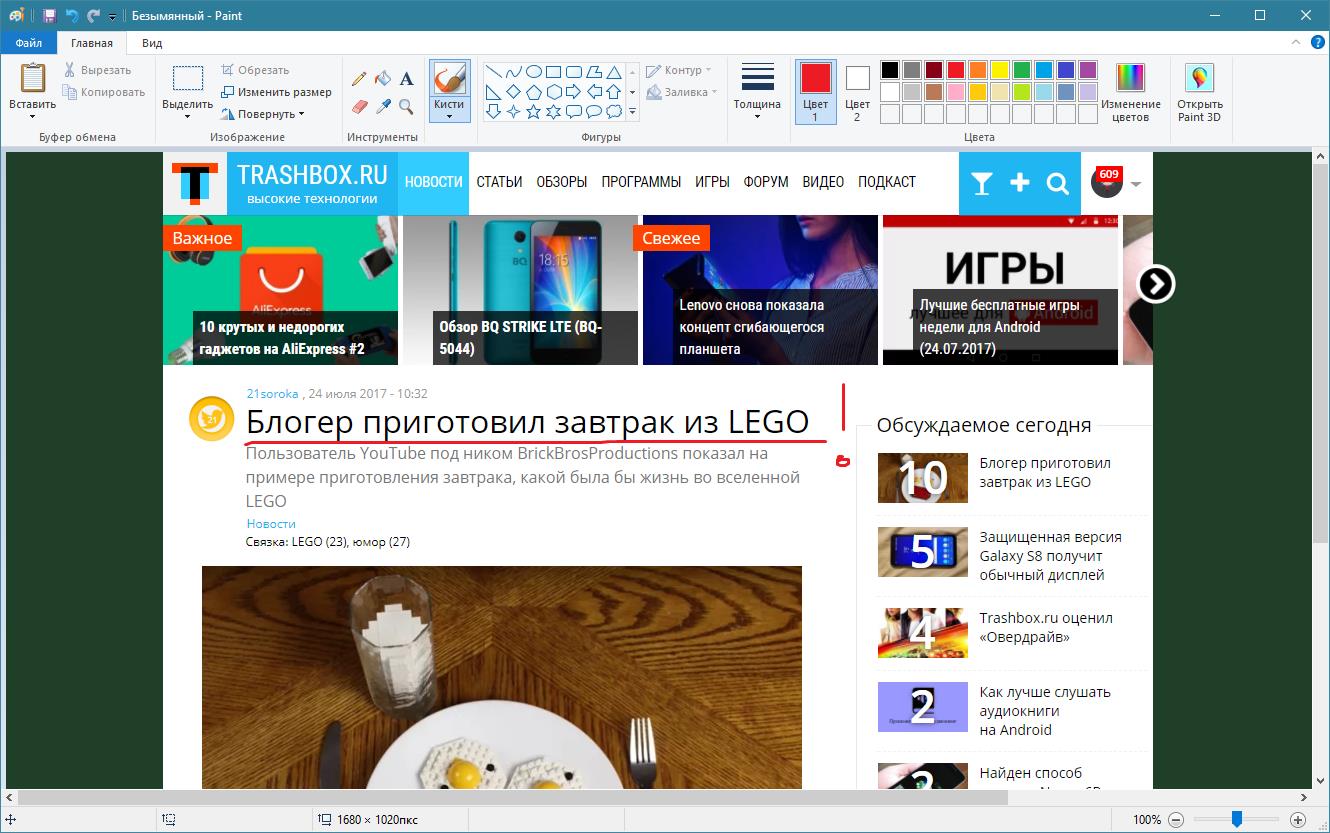Click Изменить размер resize button
This screenshot has width=1330, height=833.
point(276,92)
